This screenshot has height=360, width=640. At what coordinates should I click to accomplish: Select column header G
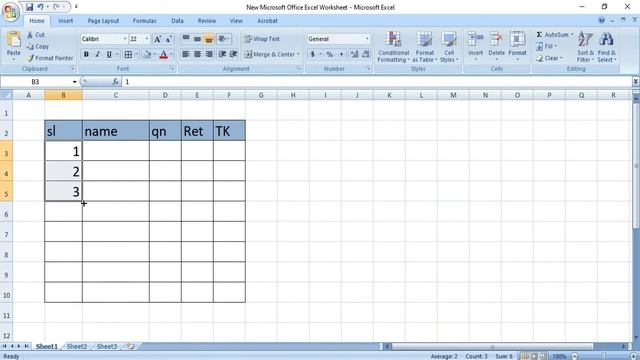point(261,95)
